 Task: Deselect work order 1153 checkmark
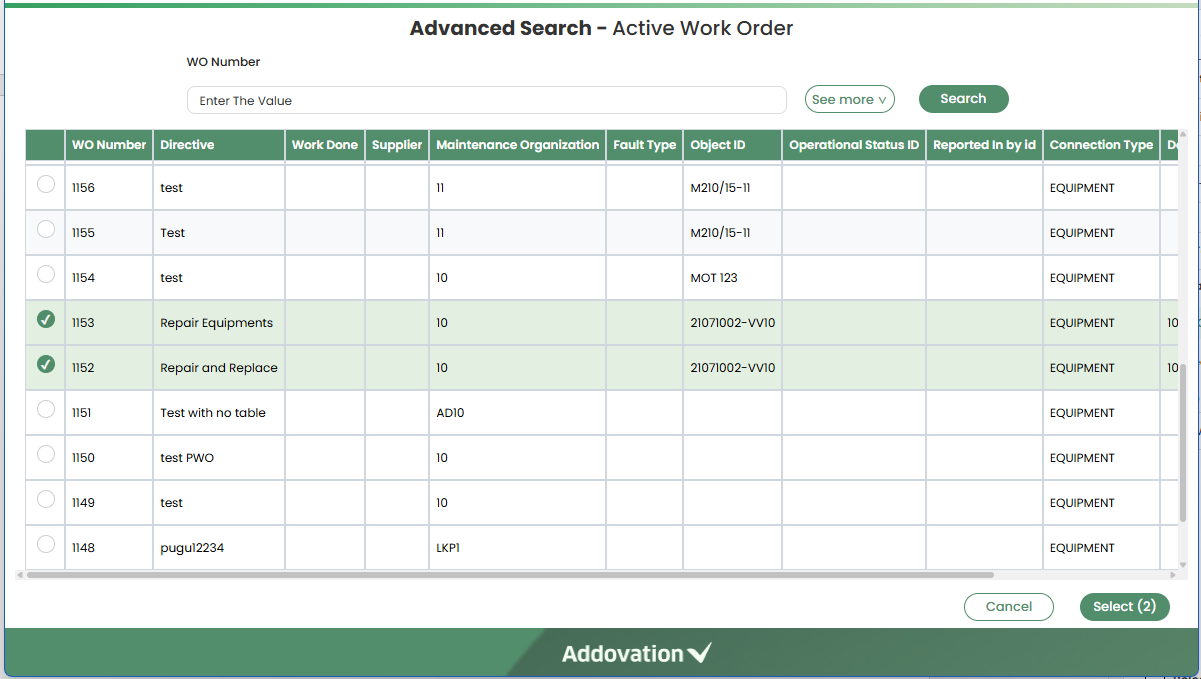coord(46,320)
